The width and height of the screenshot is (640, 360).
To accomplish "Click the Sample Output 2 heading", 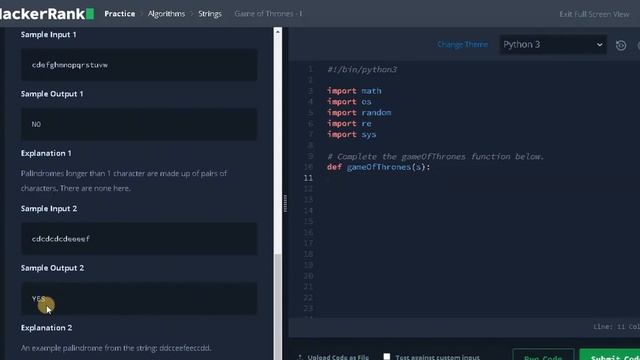I will pos(52,268).
